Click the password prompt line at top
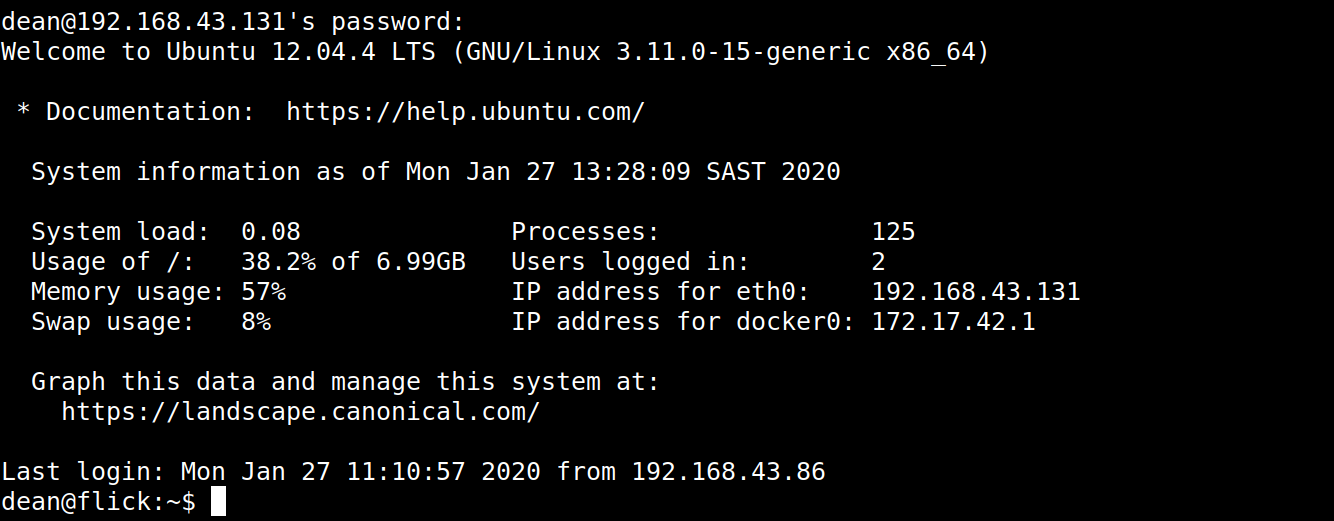This screenshot has width=1334, height=521. point(233,22)
